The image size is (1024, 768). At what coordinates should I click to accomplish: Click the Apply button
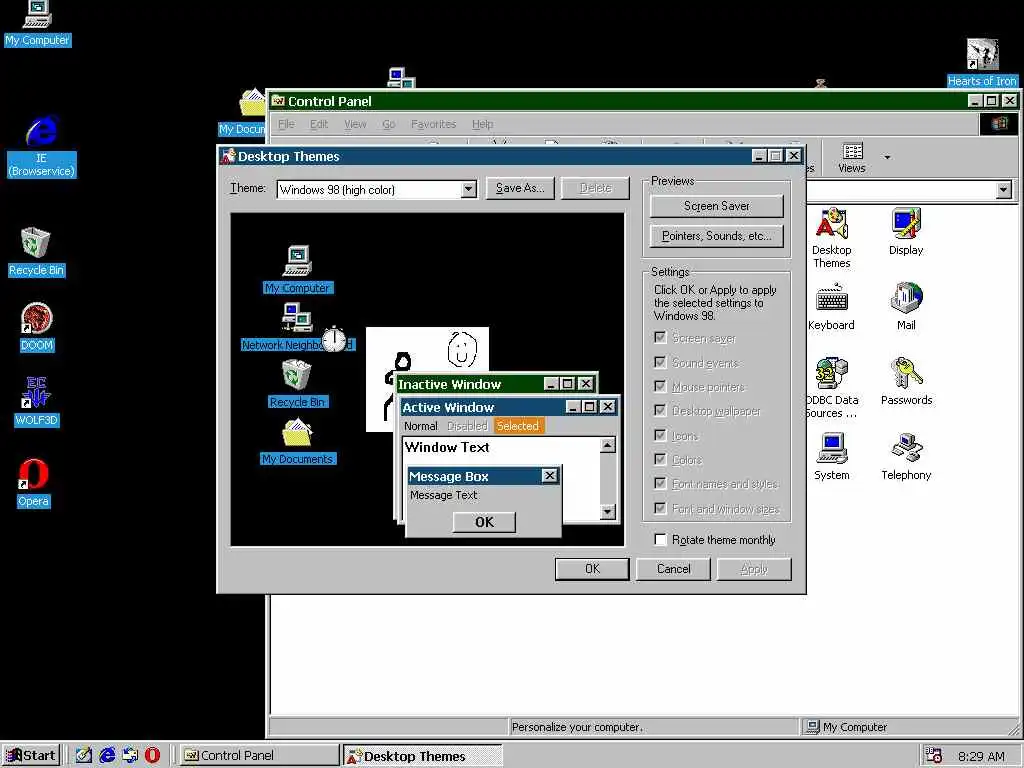[754, 569]
